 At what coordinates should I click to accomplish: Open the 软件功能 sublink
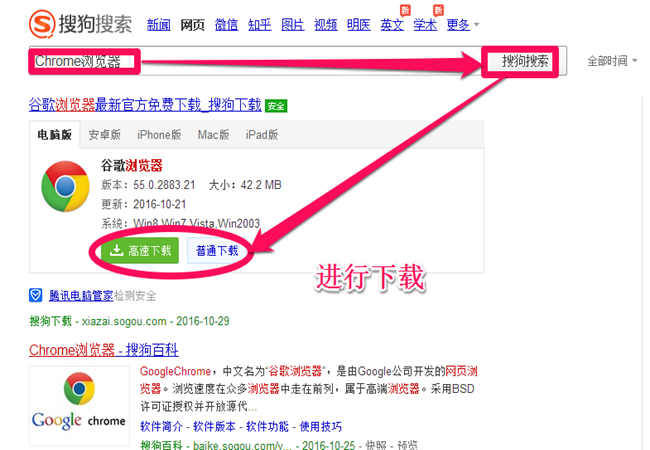pyautogui.click(x=267, y=426)
